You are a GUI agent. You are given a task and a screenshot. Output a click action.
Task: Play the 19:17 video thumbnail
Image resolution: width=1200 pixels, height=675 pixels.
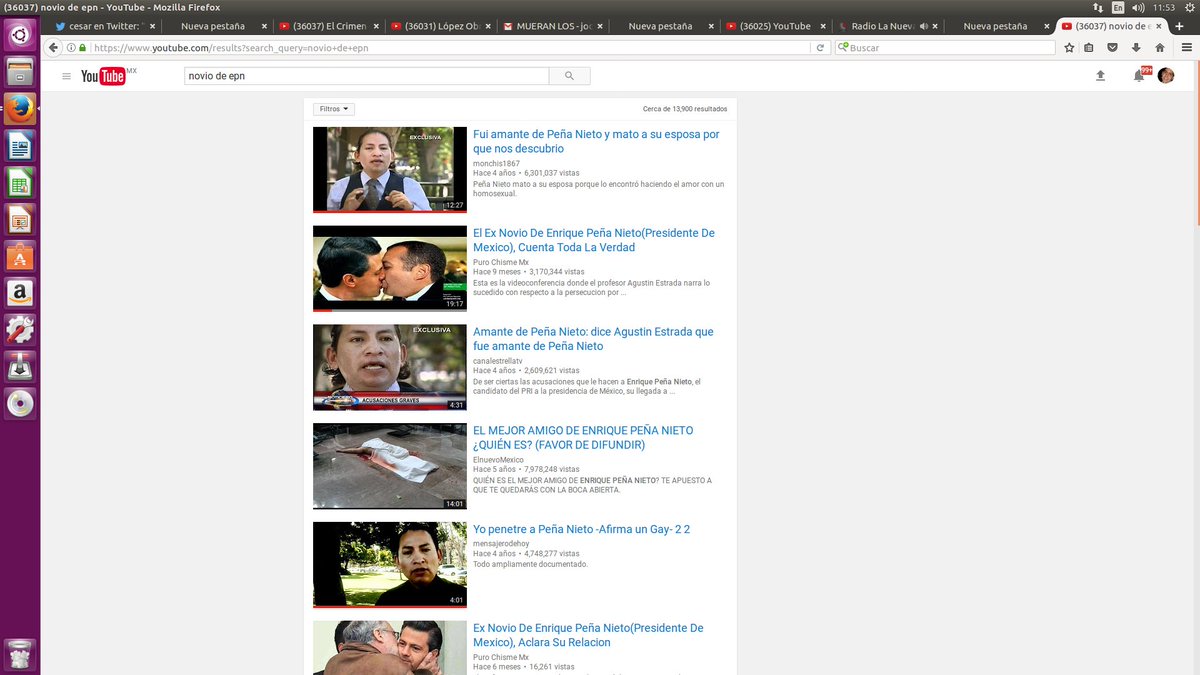pos(390,268)
